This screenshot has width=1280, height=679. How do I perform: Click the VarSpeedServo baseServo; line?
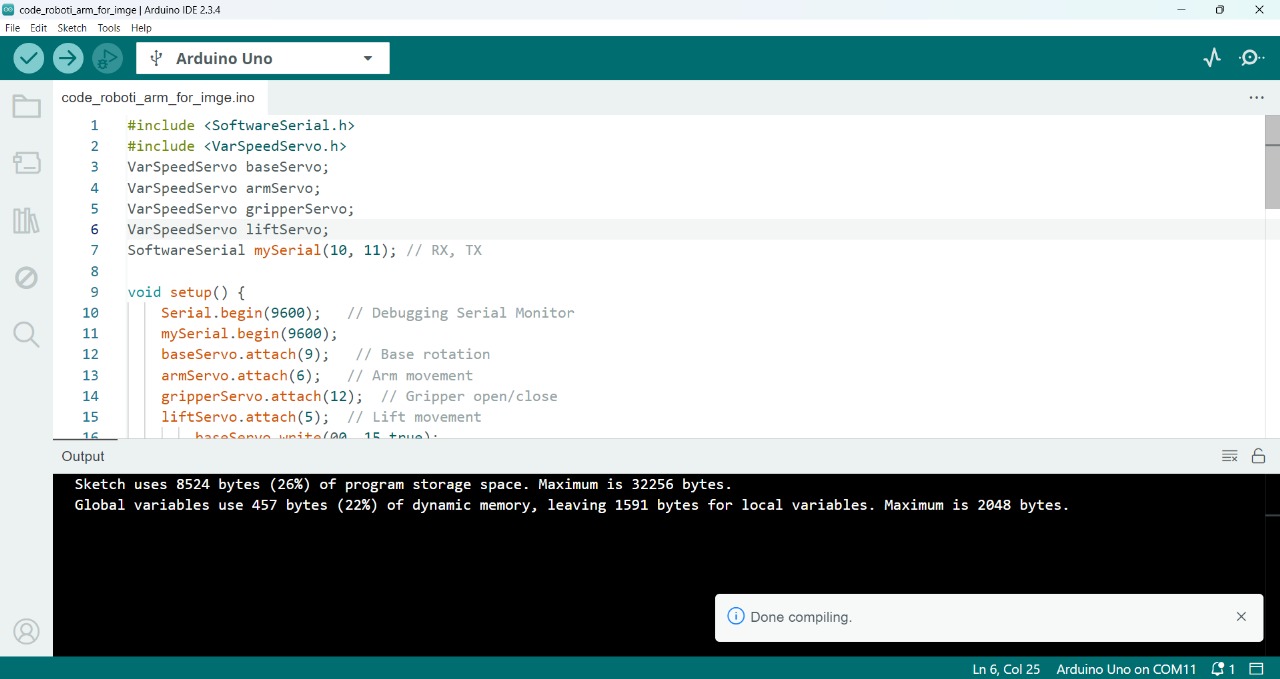tap(228, 167)
